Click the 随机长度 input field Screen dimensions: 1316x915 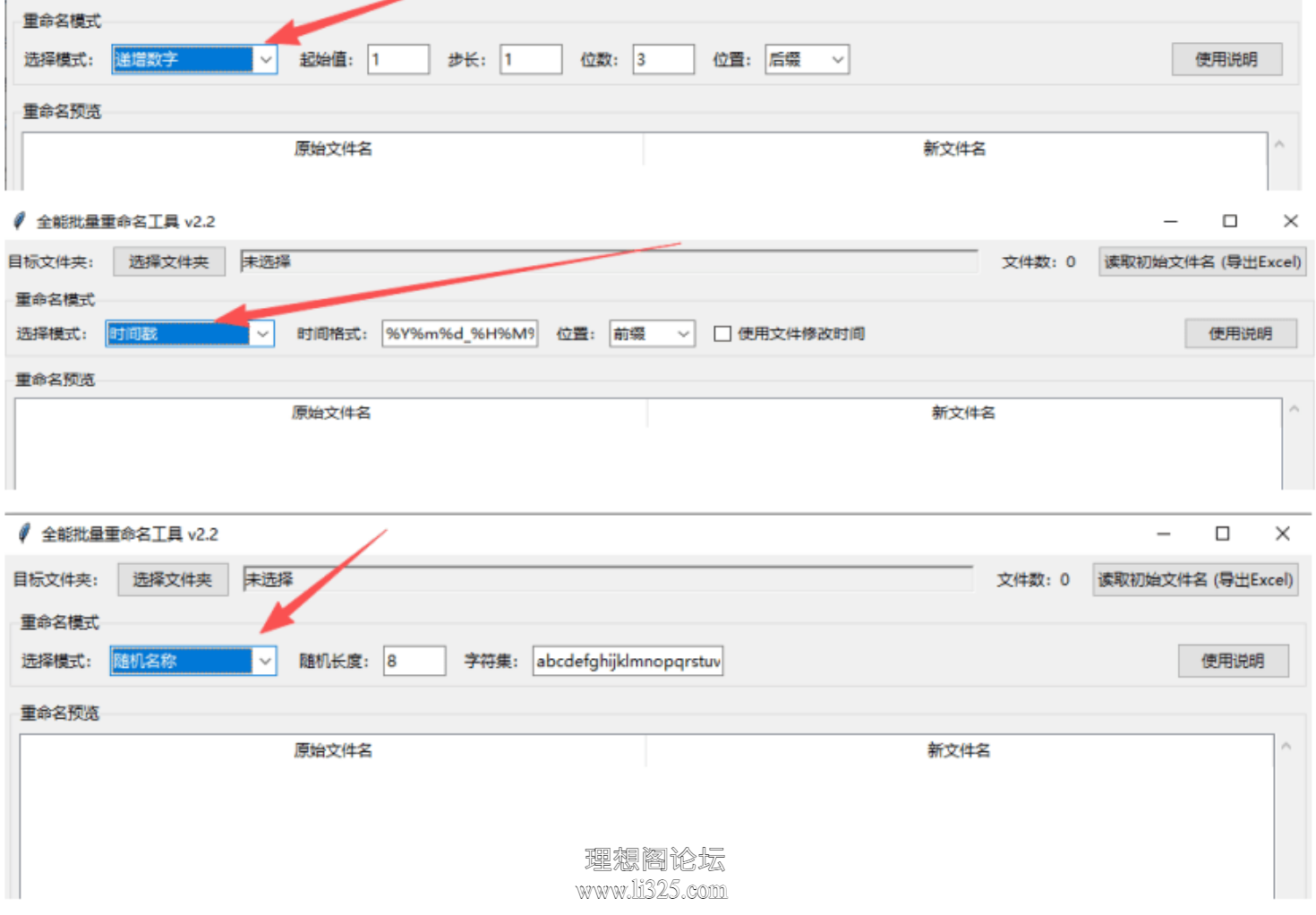click(414, 661)
